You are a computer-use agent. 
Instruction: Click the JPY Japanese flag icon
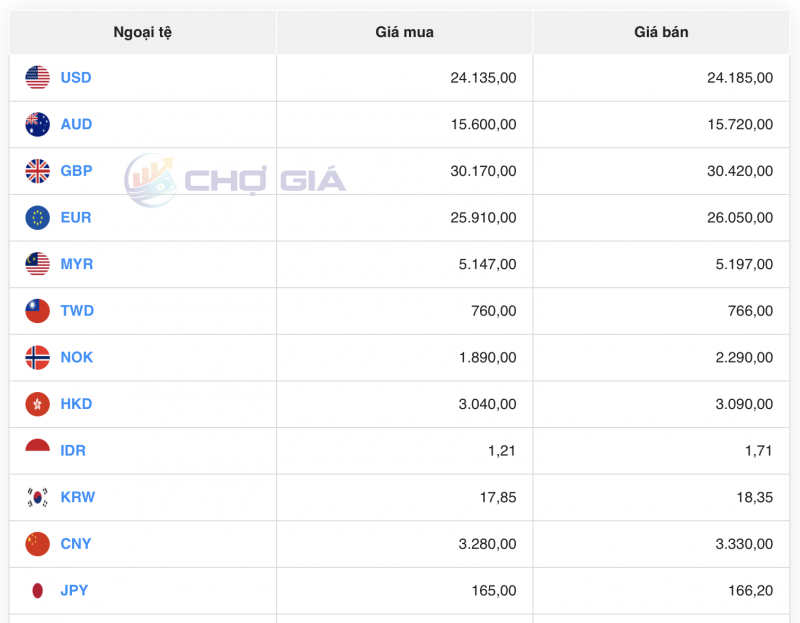pos(37,590)
